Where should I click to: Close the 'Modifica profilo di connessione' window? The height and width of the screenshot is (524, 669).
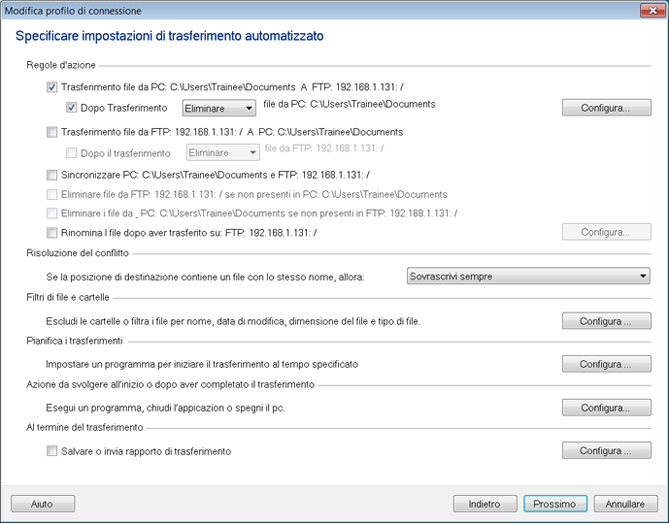[650, 10]
